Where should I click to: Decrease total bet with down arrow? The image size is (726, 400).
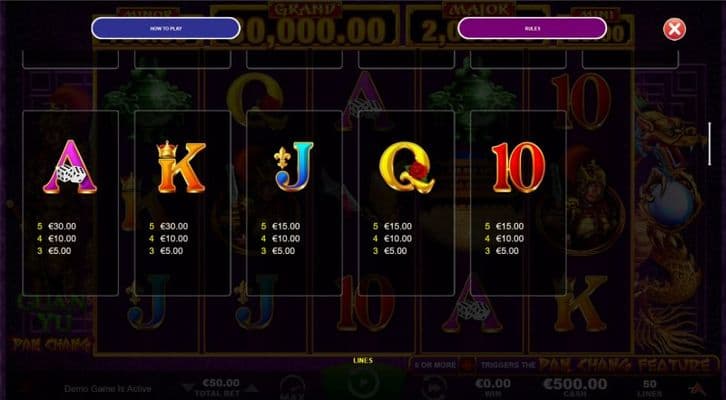[x=188, y=387]
